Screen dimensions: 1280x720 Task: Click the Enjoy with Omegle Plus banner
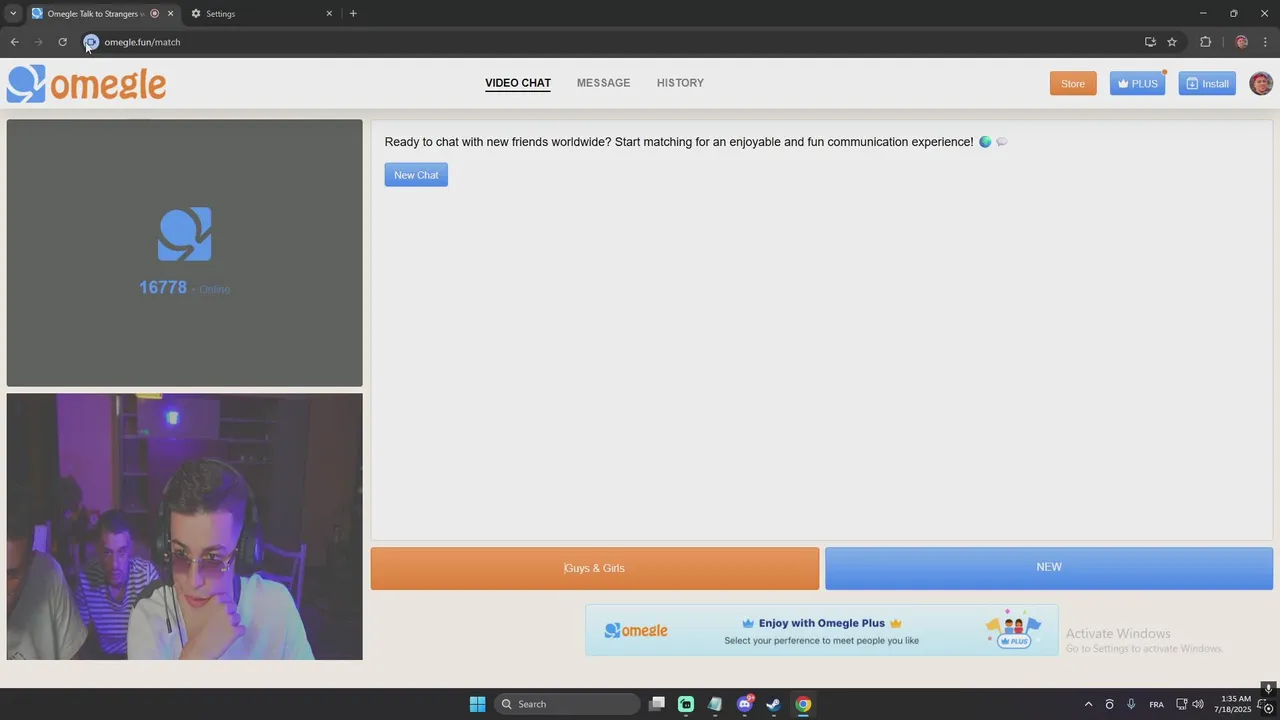821,630
